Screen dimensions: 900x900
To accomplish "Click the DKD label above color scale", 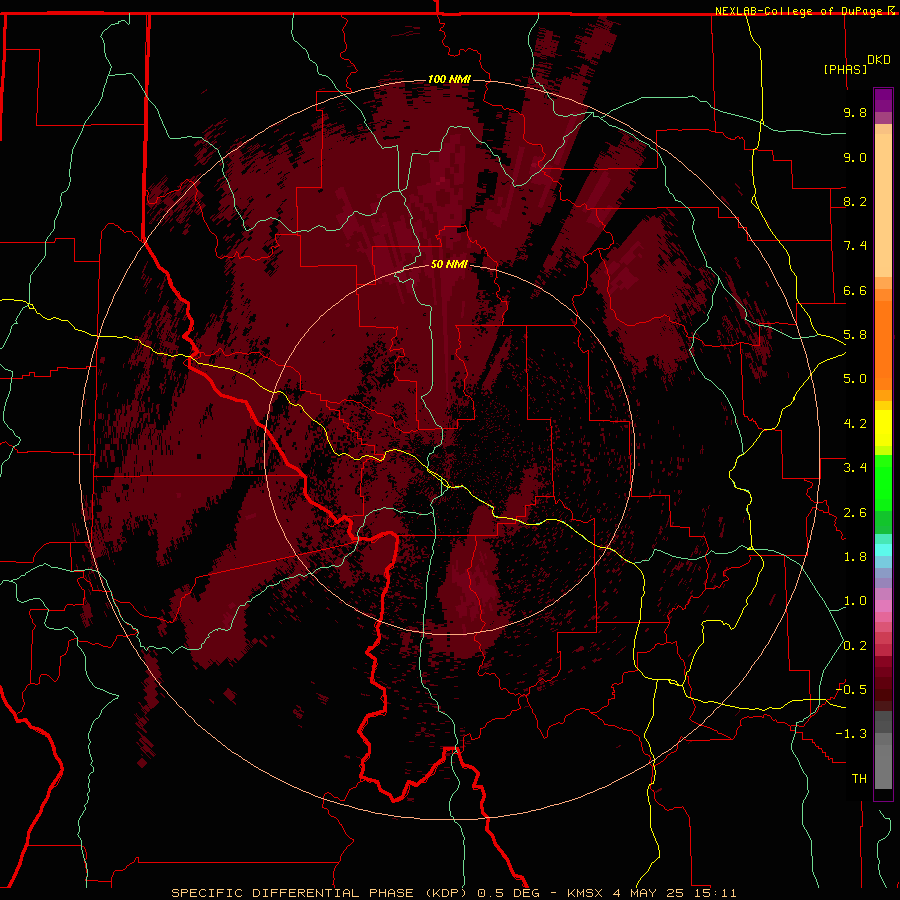I will [x=879, y=60].
